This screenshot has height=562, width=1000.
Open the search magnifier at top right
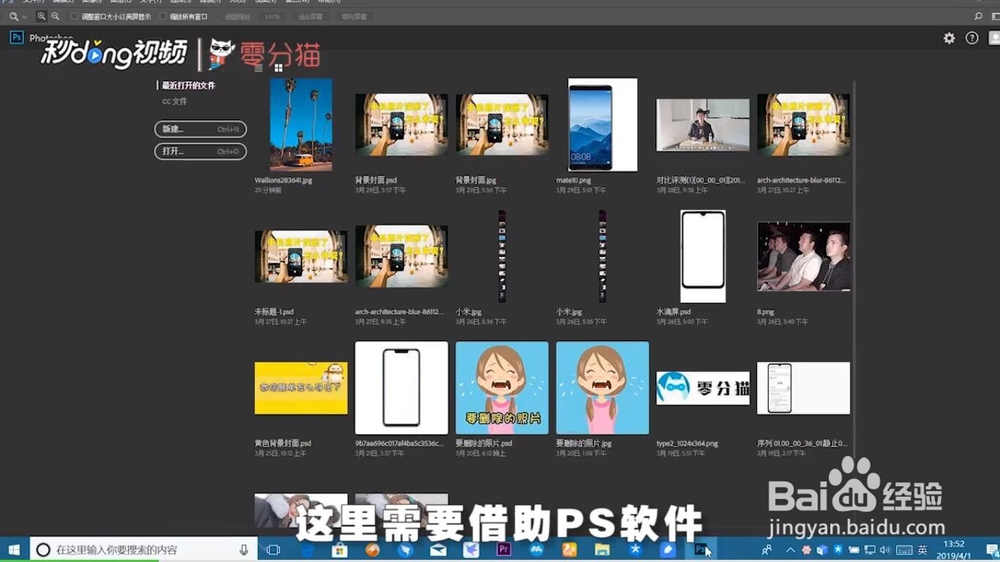(x=978, y=17)
